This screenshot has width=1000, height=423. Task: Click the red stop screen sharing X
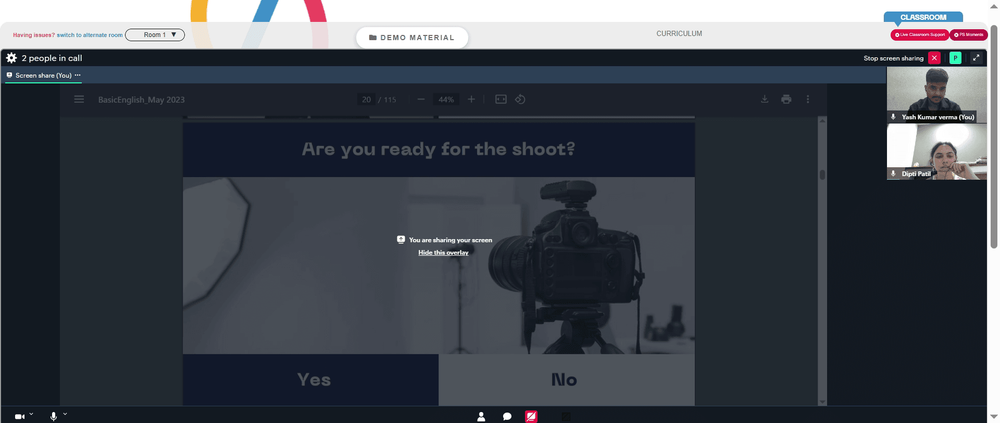pos(934,58)
